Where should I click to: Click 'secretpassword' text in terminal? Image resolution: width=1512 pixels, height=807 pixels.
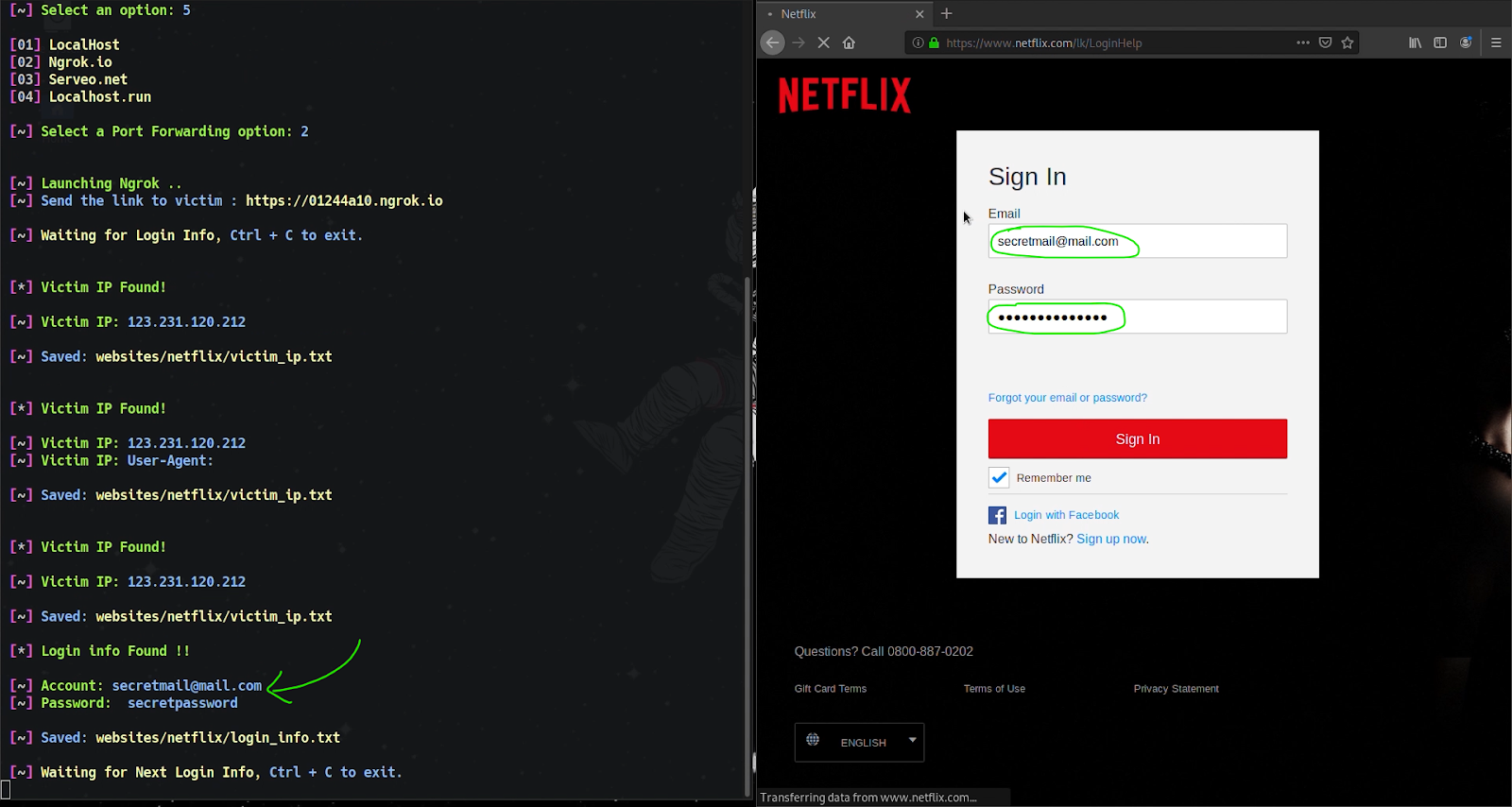(x=182, y=703)
